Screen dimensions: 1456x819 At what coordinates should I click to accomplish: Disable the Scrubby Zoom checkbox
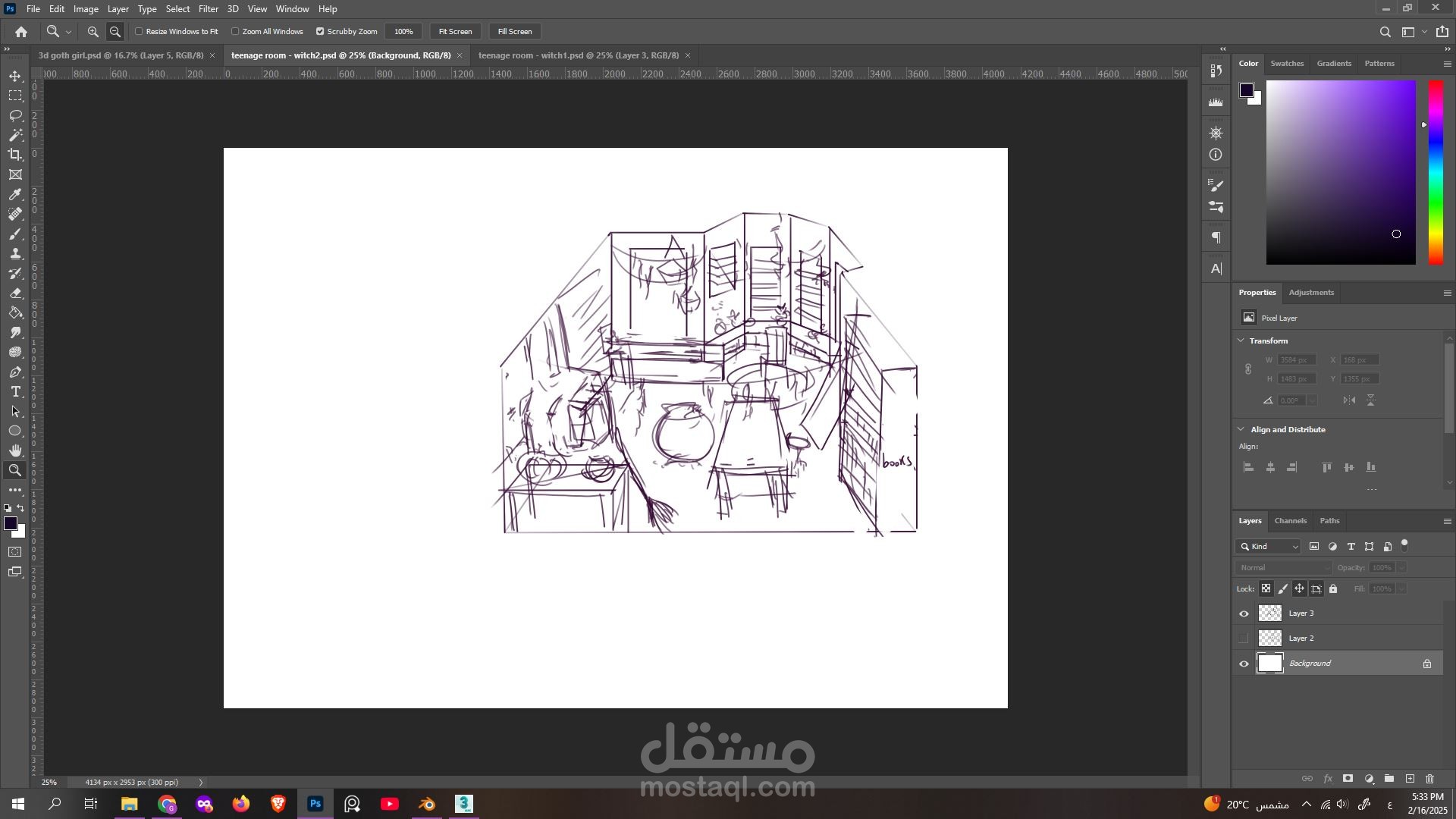[x=320, y=32]
